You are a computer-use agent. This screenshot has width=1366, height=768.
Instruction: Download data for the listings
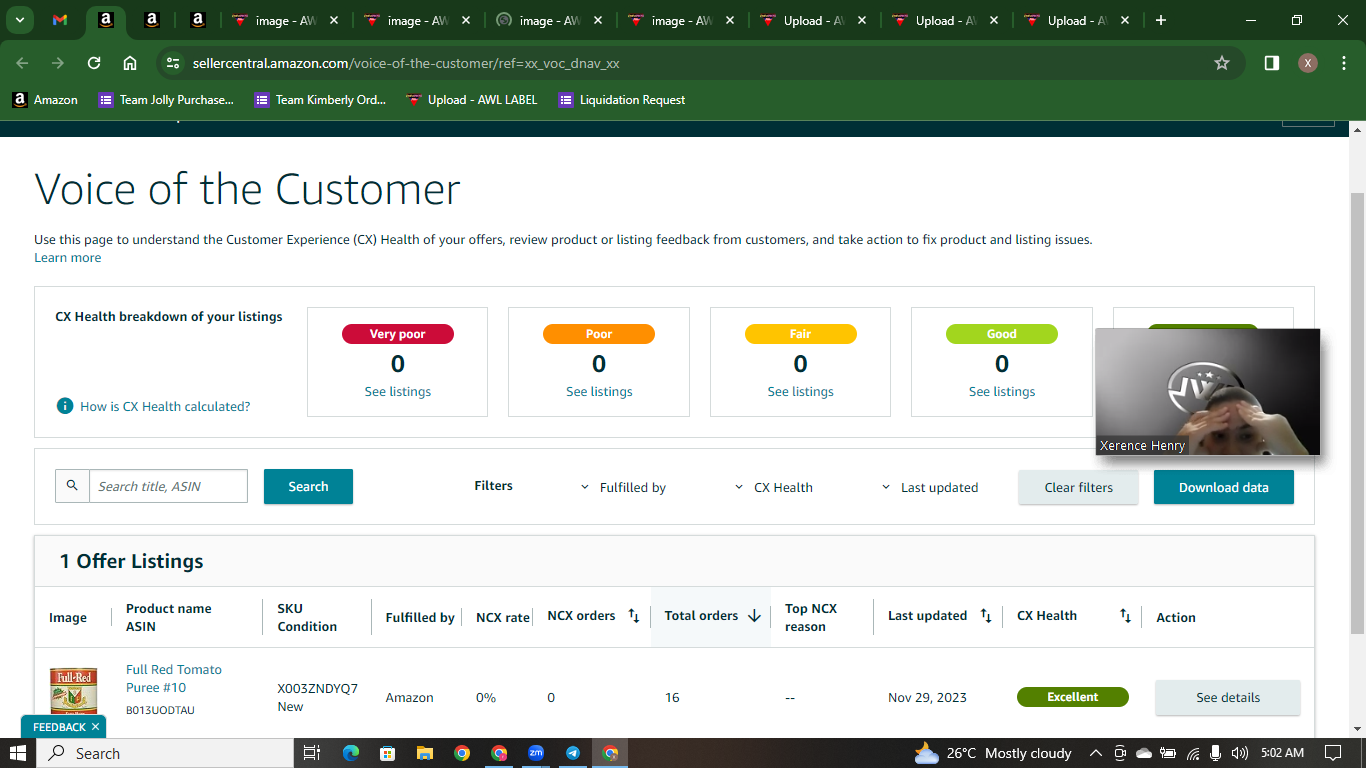1224,487
